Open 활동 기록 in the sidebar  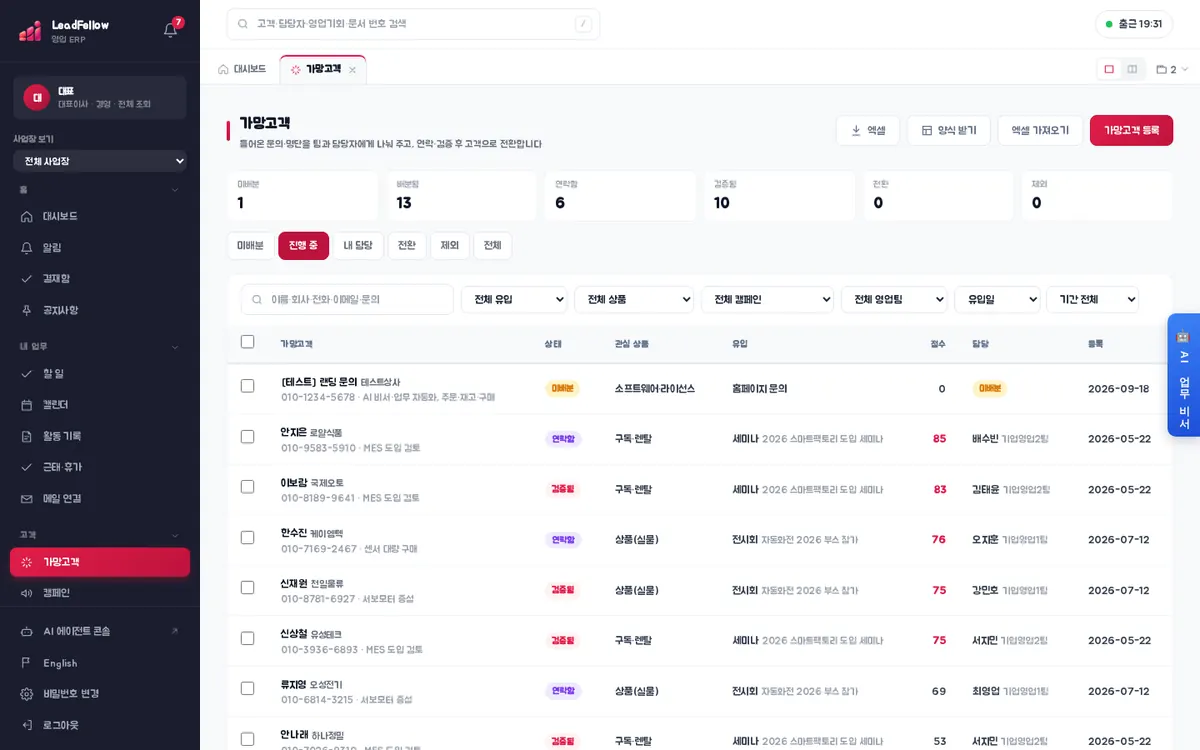point(100,436)
